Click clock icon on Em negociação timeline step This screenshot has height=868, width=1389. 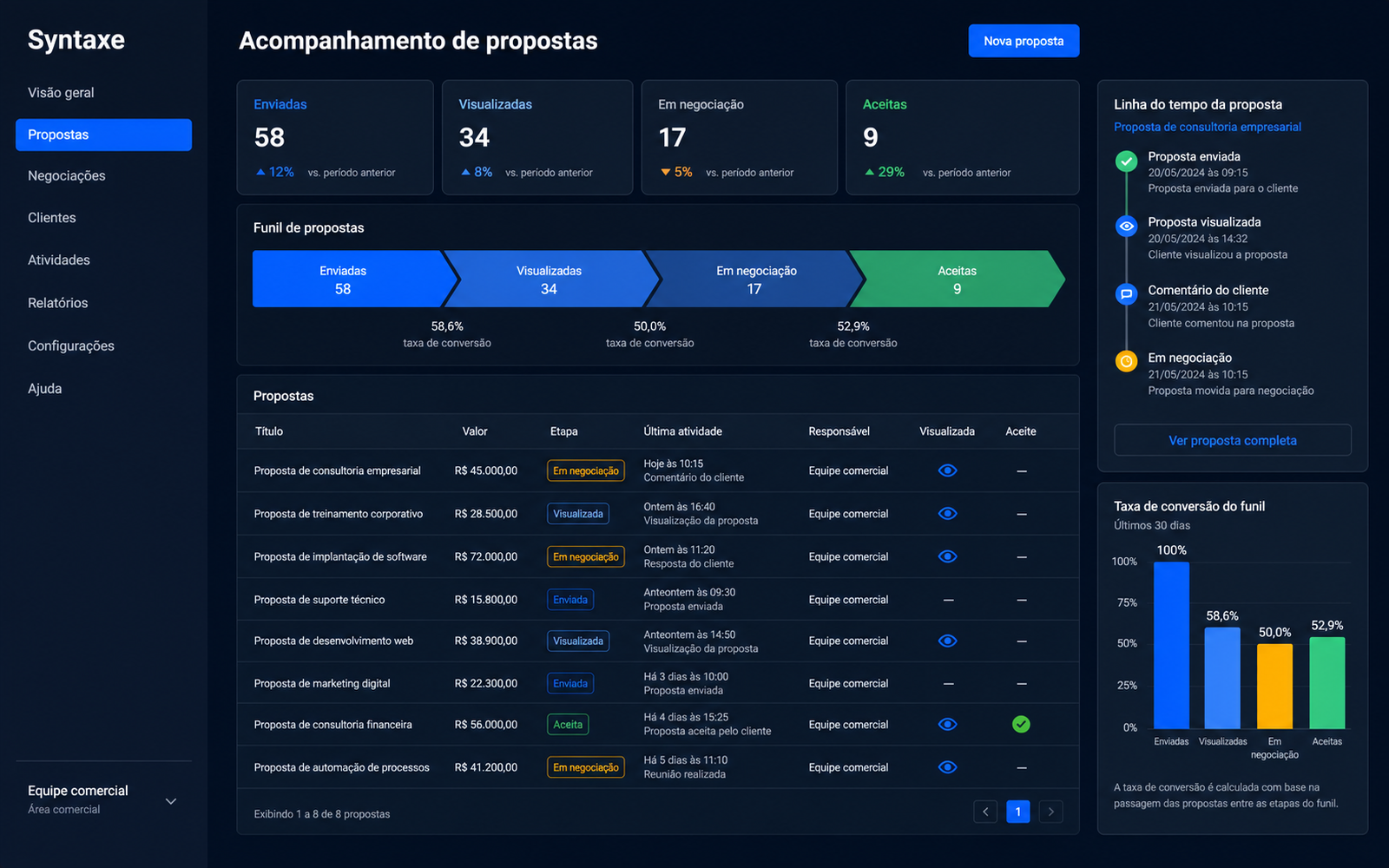click(1126, 361)
